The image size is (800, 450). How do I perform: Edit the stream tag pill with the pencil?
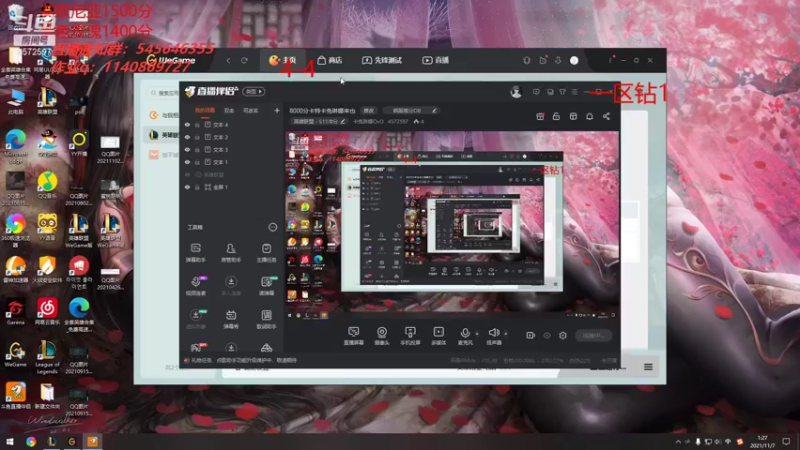(413, 110)
